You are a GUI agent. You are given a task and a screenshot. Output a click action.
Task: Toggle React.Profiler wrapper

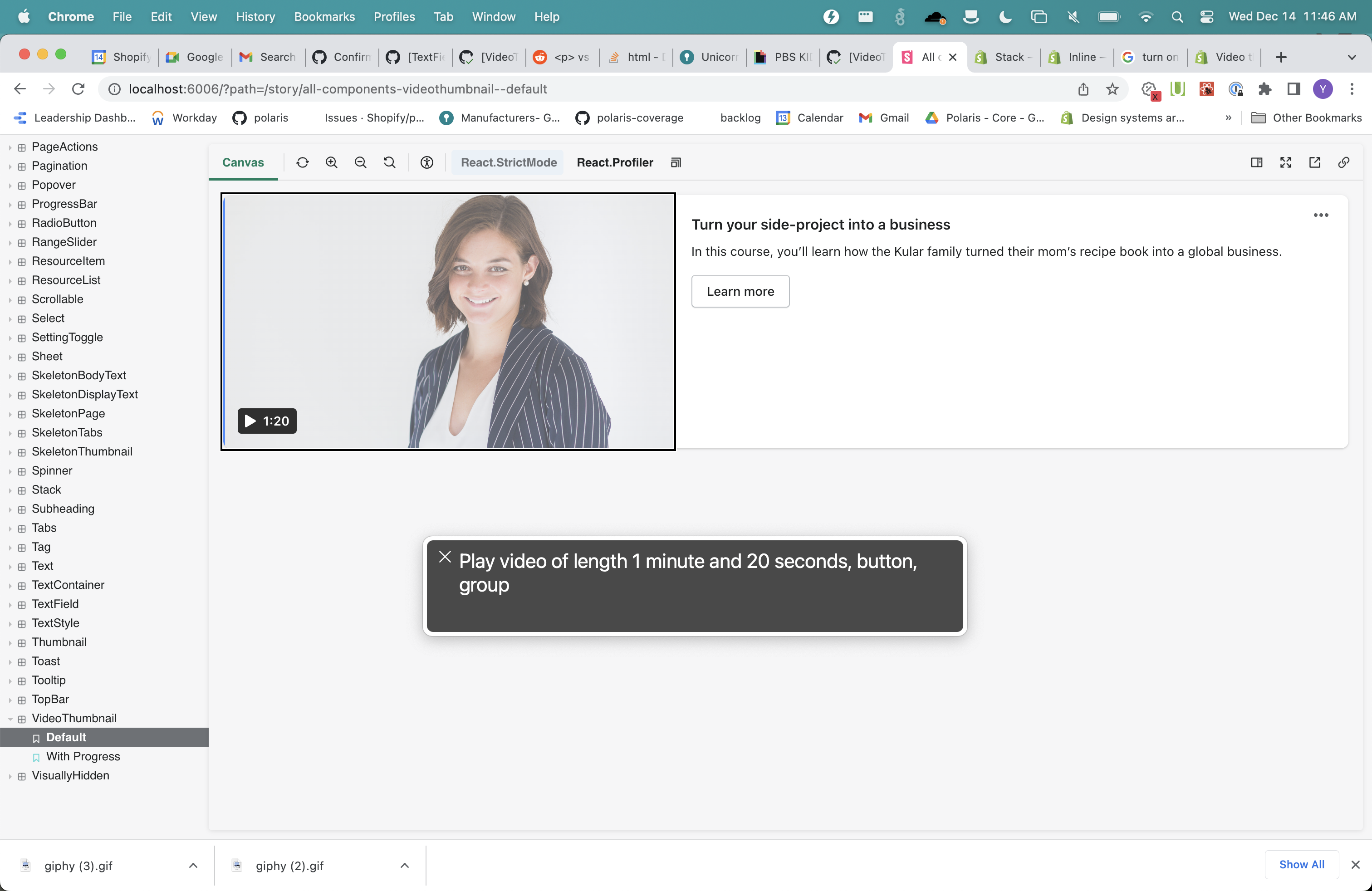click(x=614, y=162)
